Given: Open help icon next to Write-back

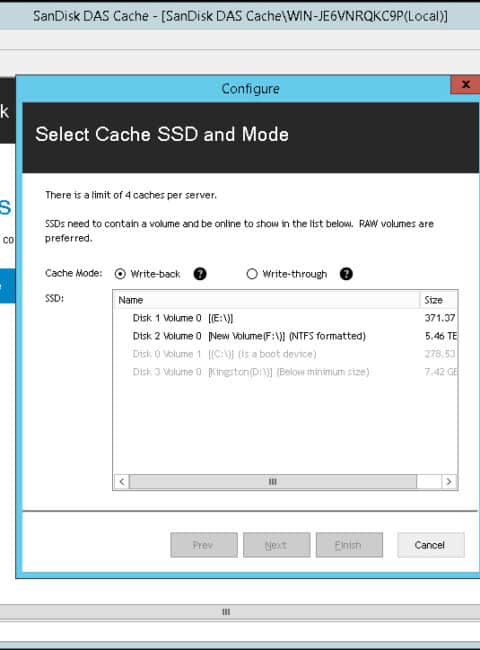Looking at the screenshot, I should [200, 274].
